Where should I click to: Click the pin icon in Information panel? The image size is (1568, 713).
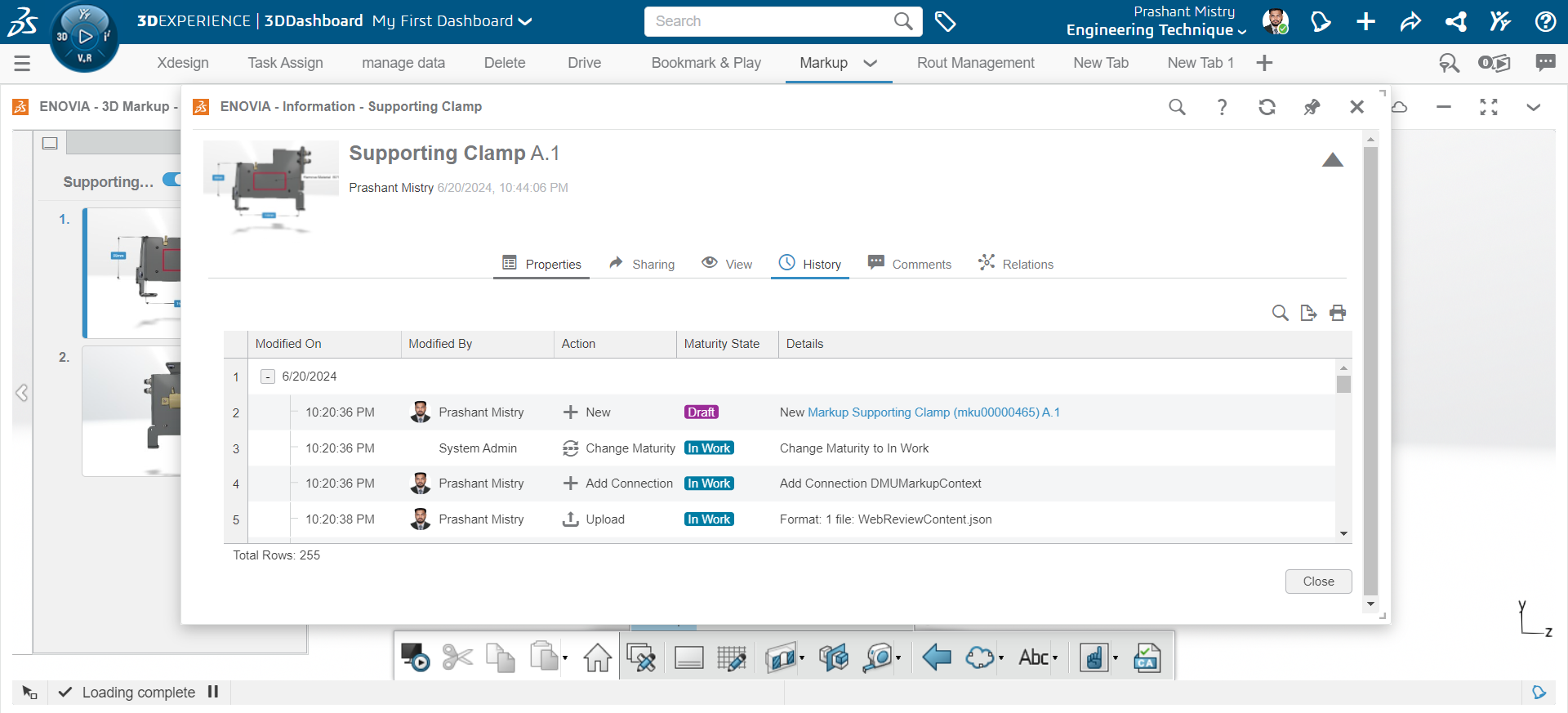click(1312, 107)
